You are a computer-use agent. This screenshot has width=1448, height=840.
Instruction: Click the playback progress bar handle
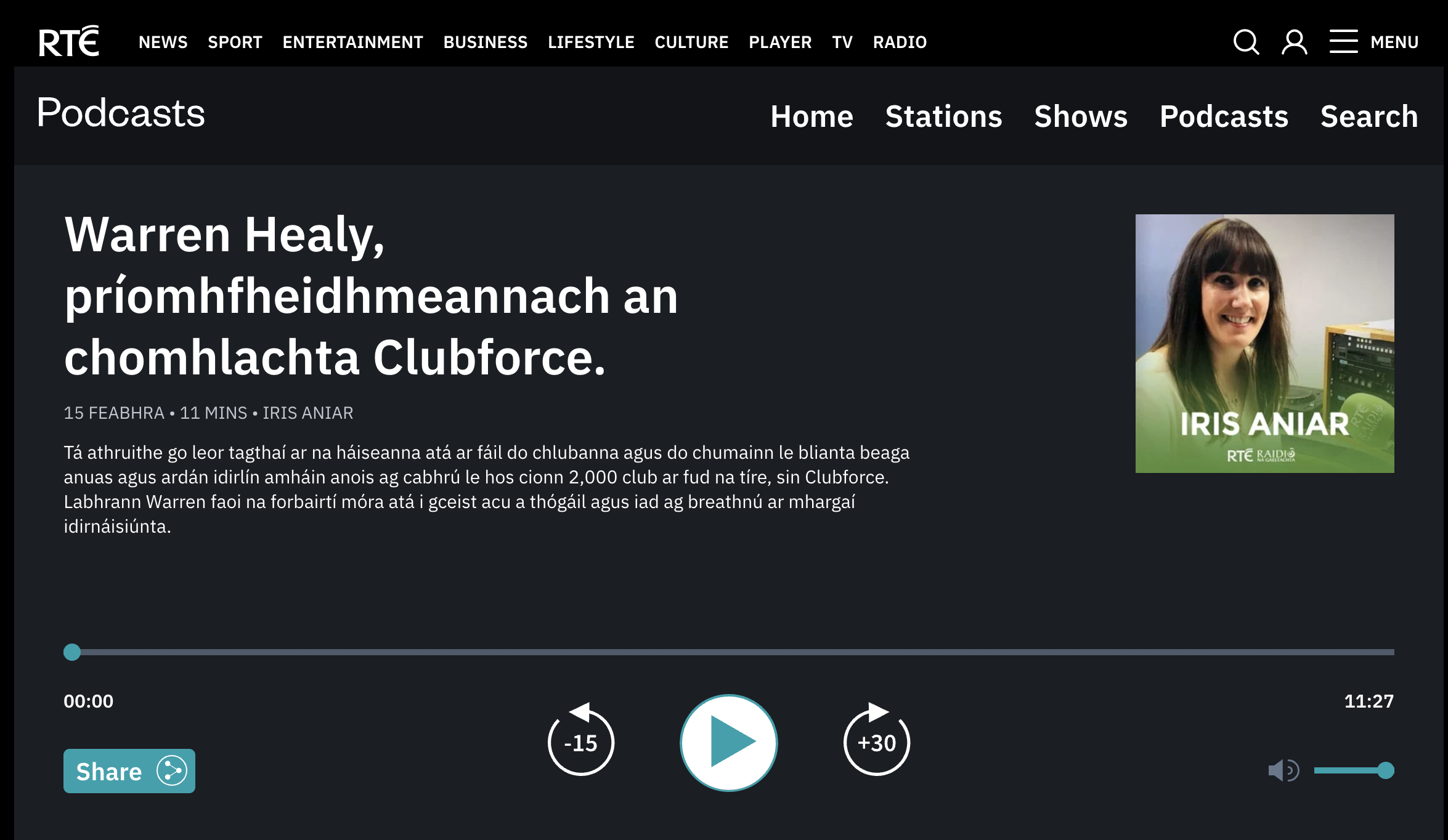click(72, 652)
